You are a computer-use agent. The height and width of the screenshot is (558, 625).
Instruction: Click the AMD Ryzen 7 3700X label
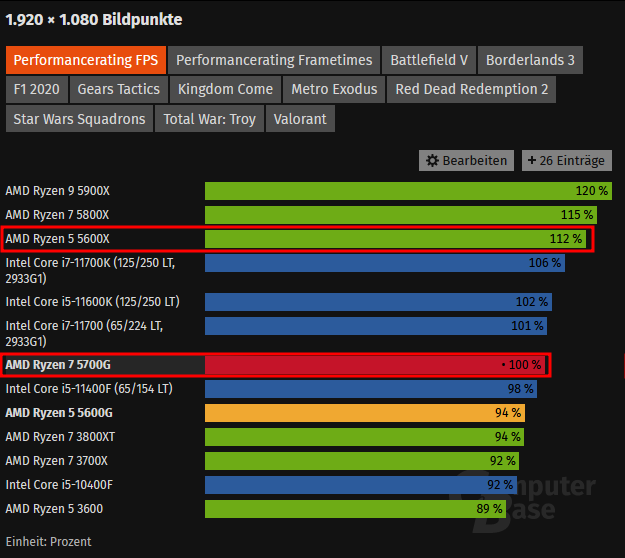[57, 461]
